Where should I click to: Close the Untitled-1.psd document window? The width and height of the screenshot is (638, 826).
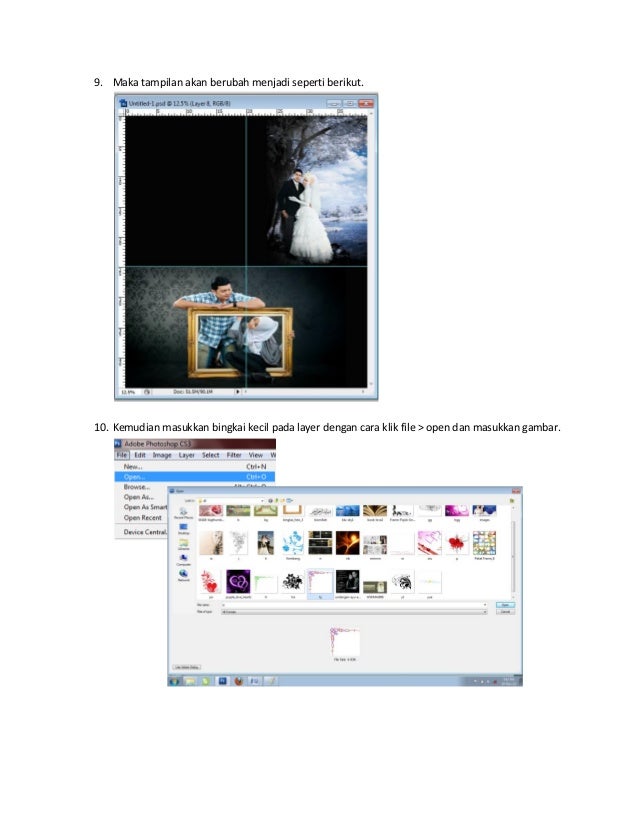point(365,103)
